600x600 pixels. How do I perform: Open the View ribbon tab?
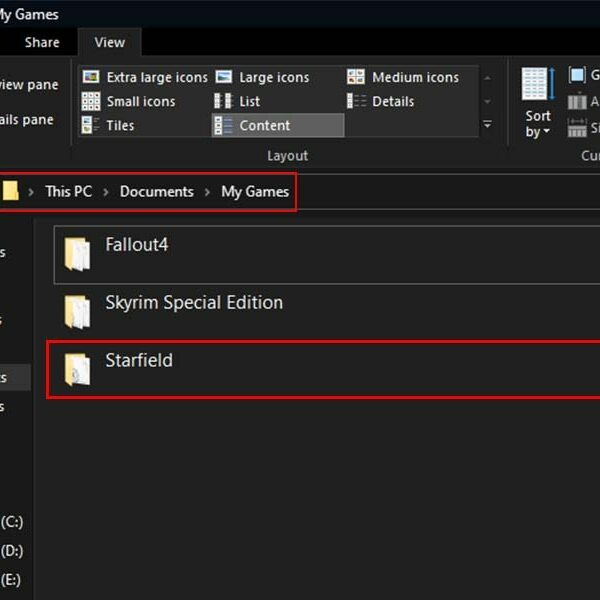pyautogui.click(x=109, y=42)
